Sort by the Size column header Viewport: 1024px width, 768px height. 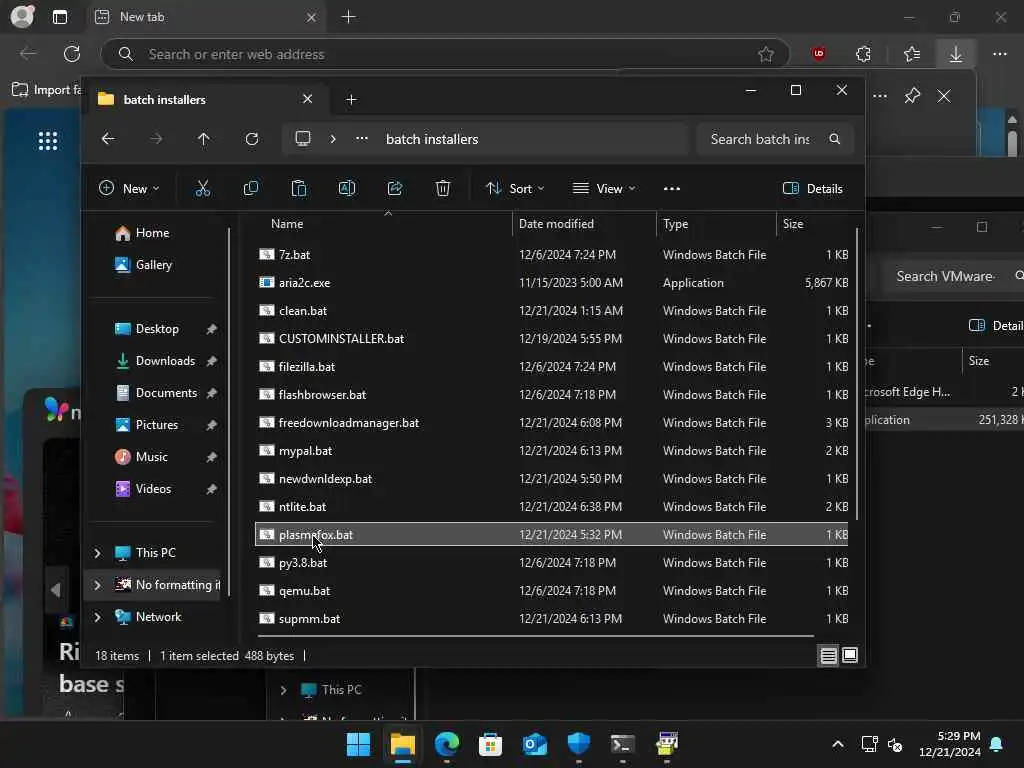pyautogui.click(x=793, y=223)
